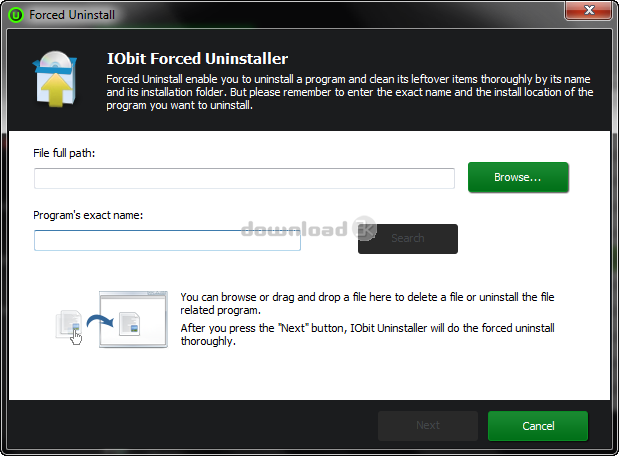Image resolution: width=619 pixels, height=456 pixels.
Task: Close the Forced Uninstall window
Action: (589, 10)
